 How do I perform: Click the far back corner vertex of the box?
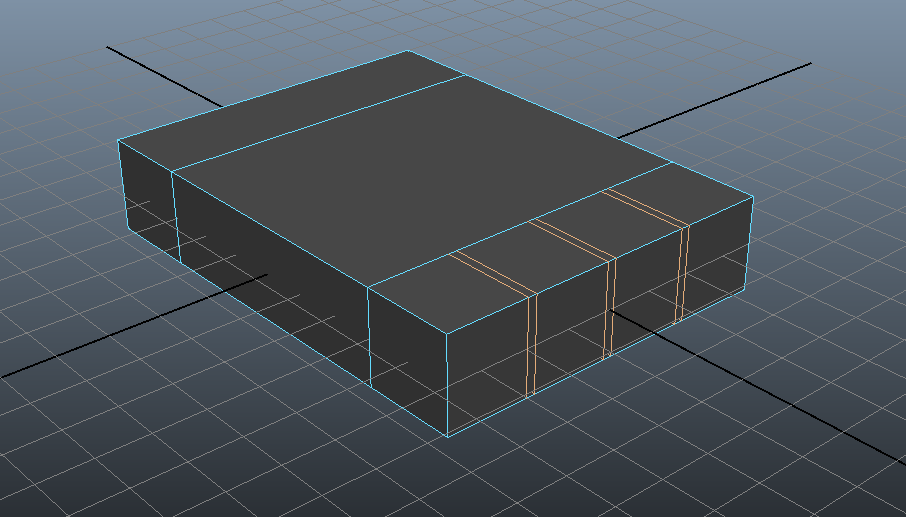(x=407, y=51)
